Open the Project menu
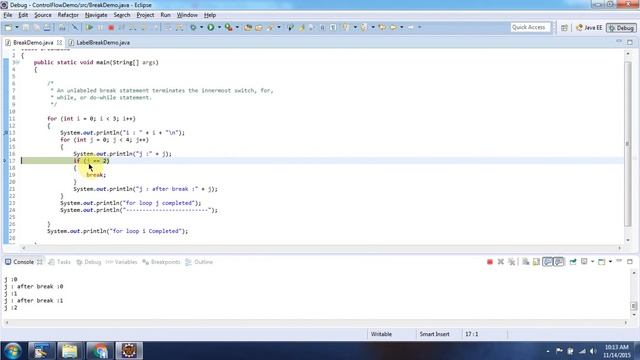Viewport: 640px width, 360px height. coord(145,15)
